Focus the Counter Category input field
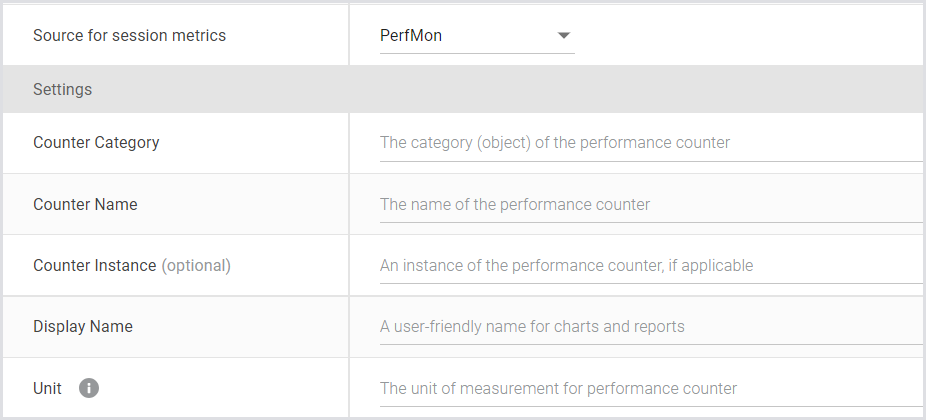 coord(650,143)
